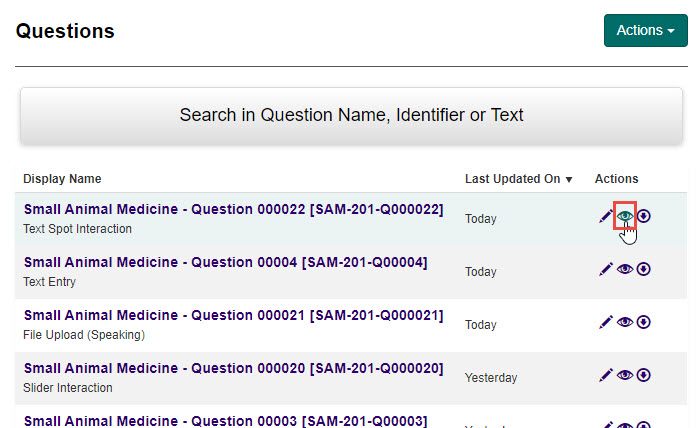Click the question search field

[x=351, y=115]
